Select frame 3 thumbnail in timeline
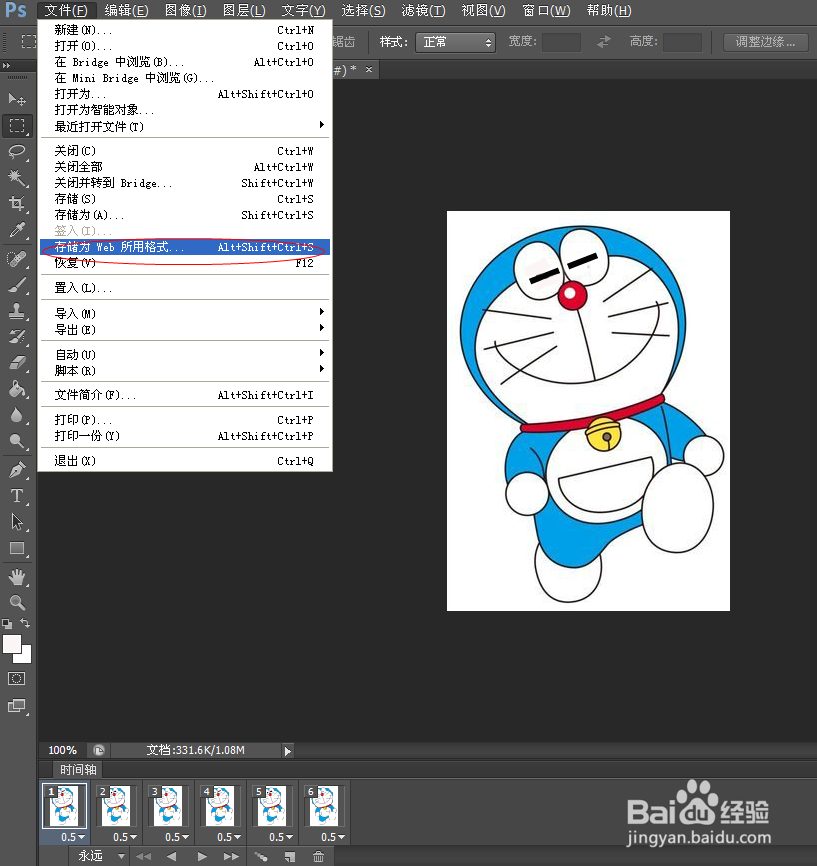Image resolution: width=817 pixels, height=866 pixels. [x=168, y=806]
